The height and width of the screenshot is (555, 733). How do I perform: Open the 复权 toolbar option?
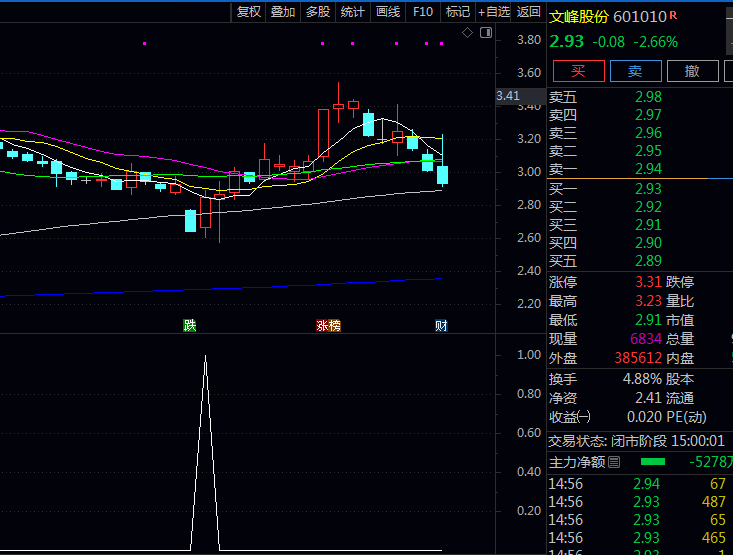pos(249,12)
